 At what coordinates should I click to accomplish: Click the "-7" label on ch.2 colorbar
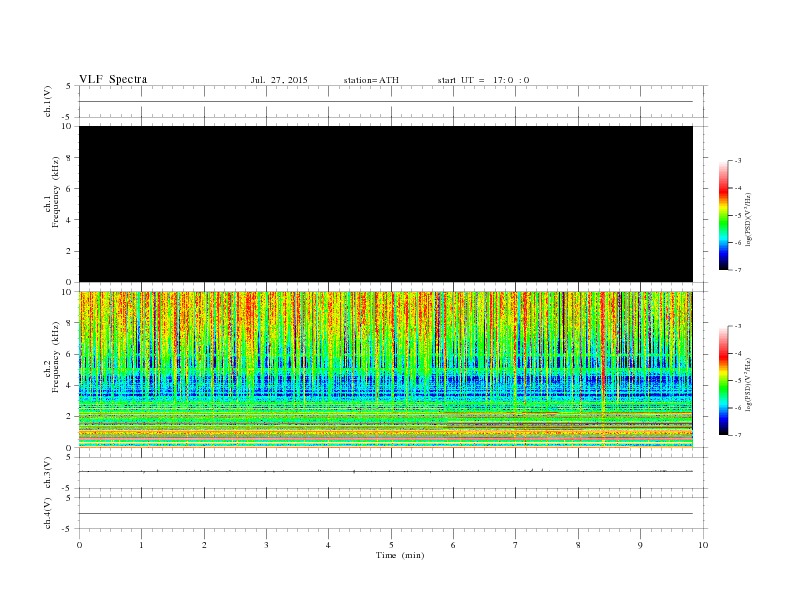click(x=737, y=435)
